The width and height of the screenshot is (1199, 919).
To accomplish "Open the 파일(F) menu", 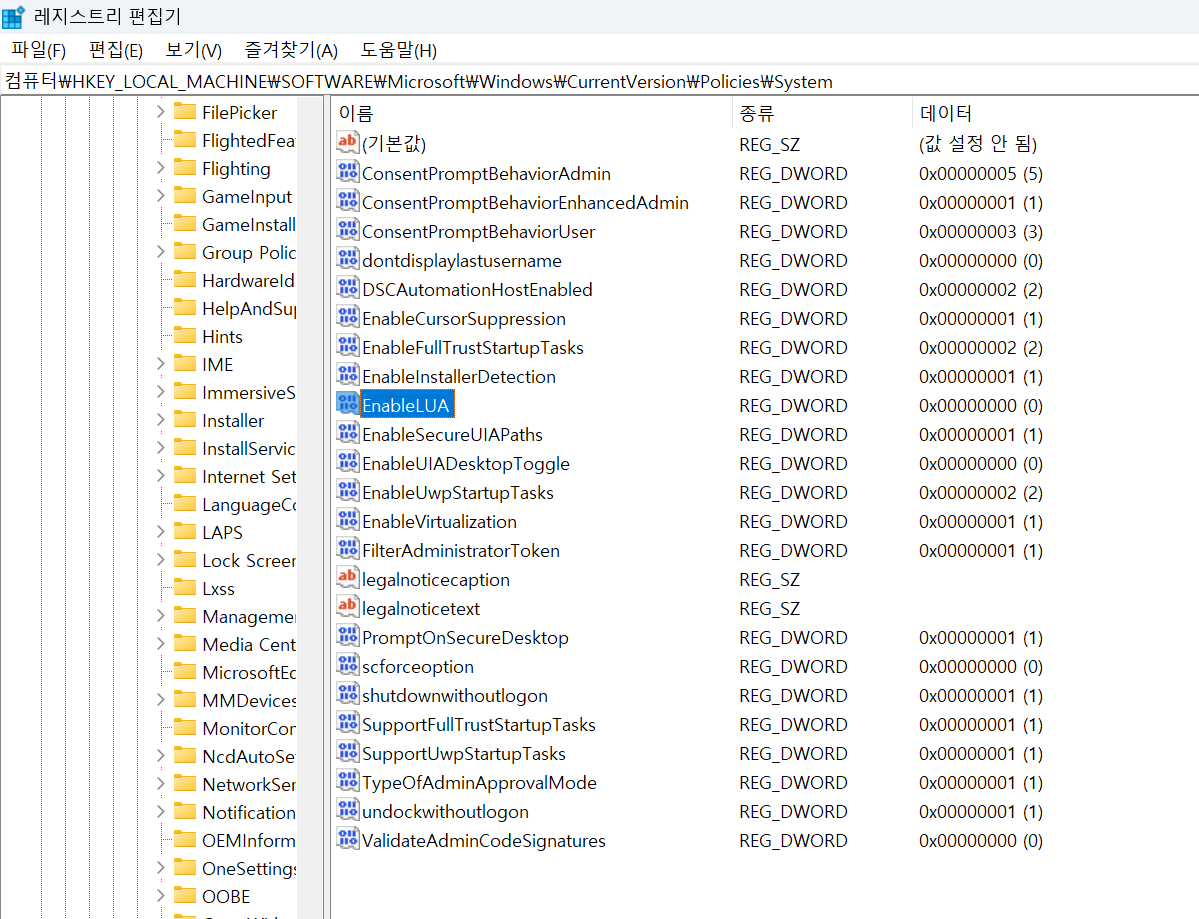I will 39,50.
